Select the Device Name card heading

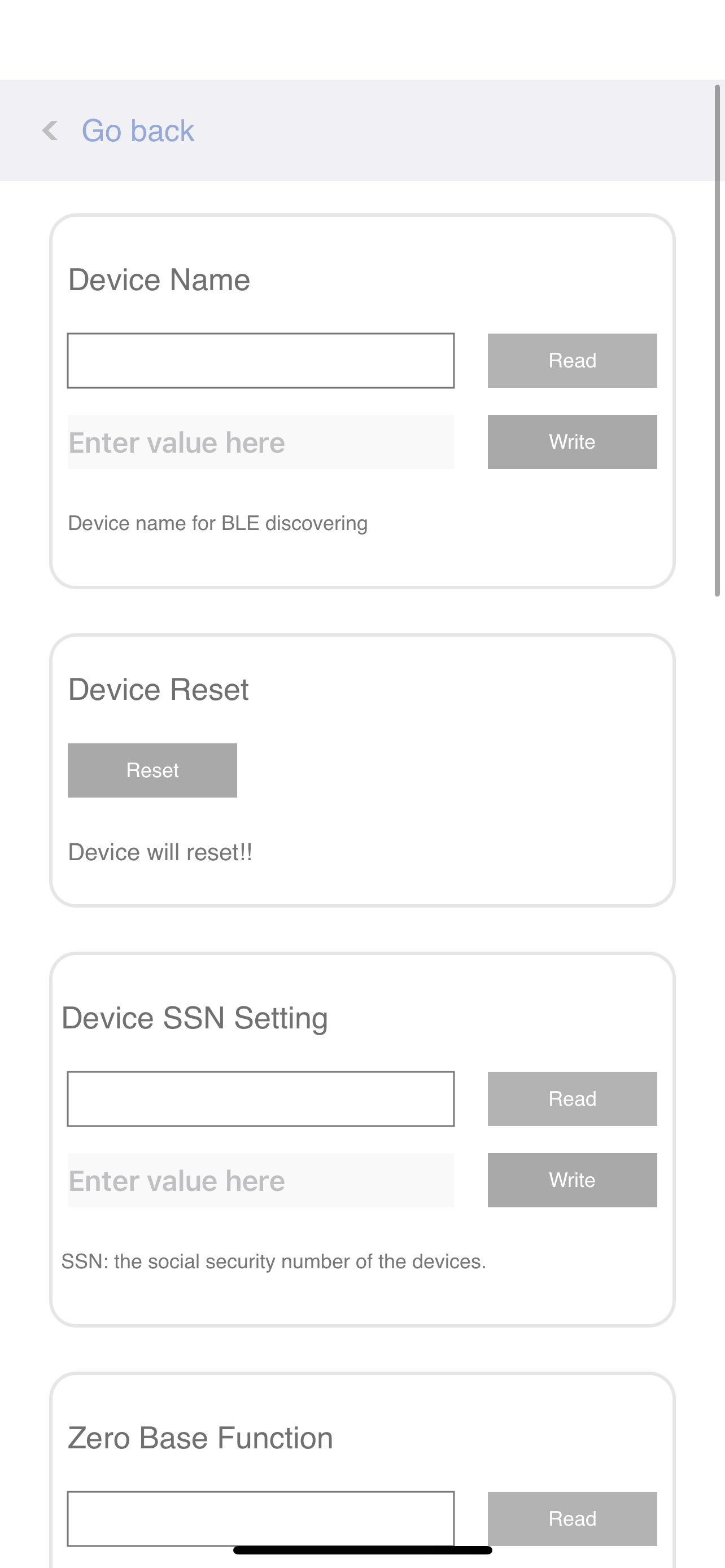point(159,279)
